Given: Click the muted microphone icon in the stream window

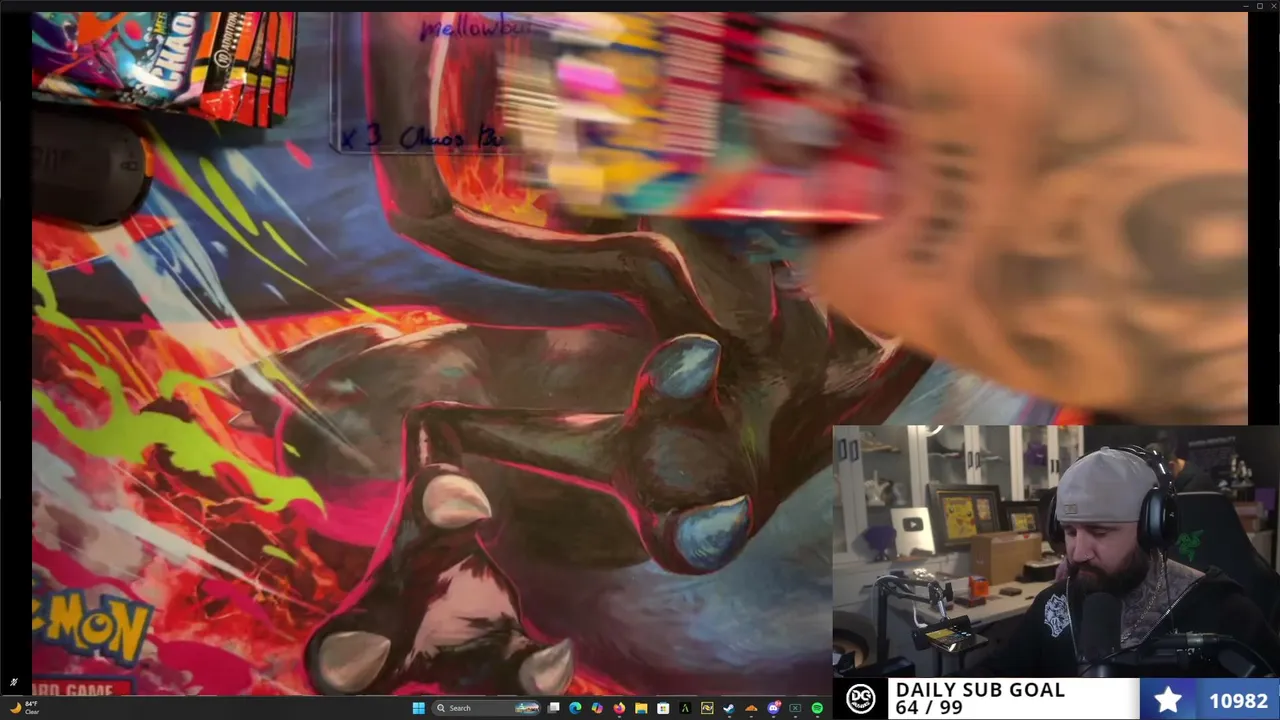Looking at the screenshot, I should tap(13, 683).
